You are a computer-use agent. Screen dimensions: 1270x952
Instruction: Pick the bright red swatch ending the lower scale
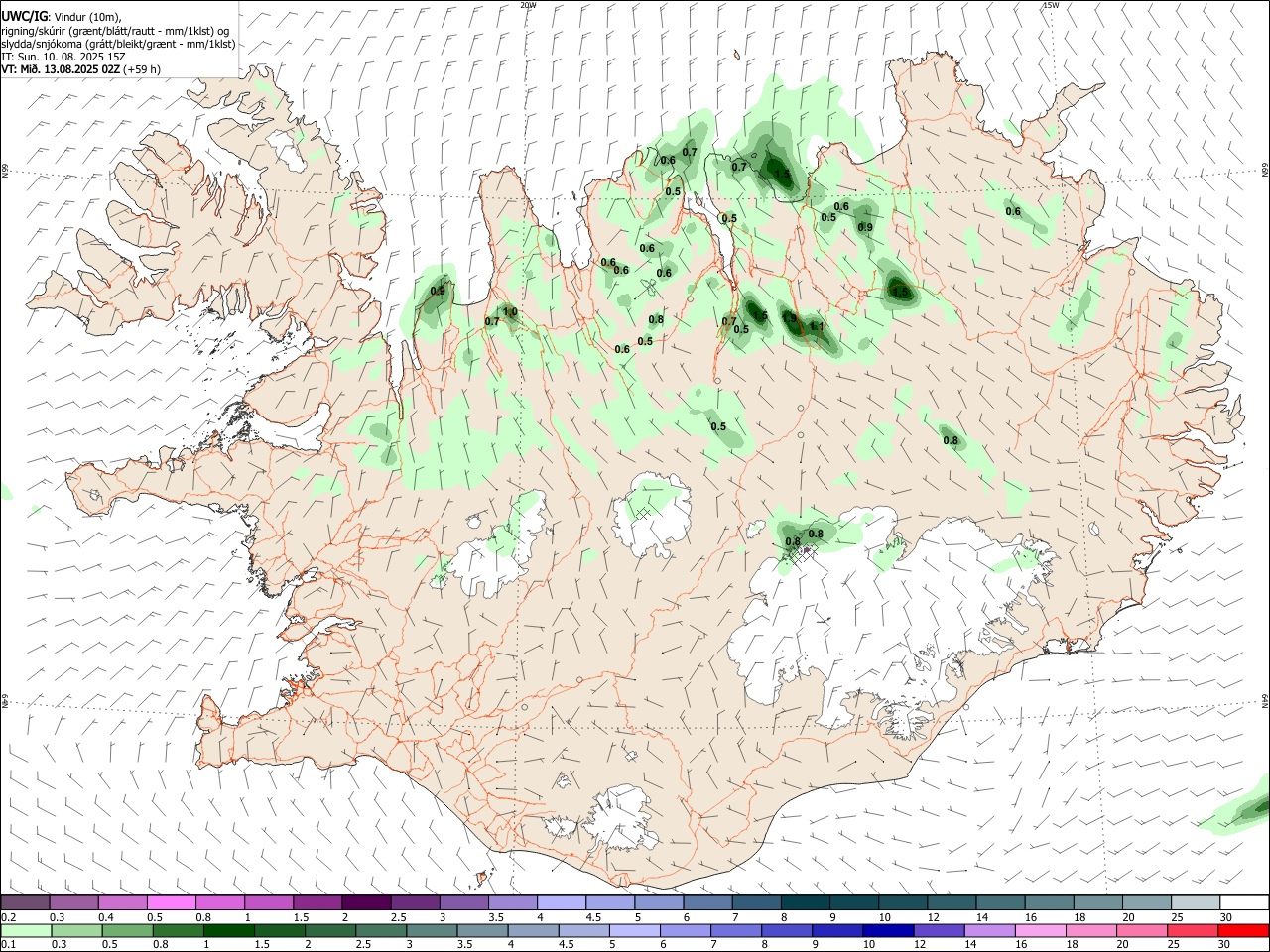point(1243,930)
